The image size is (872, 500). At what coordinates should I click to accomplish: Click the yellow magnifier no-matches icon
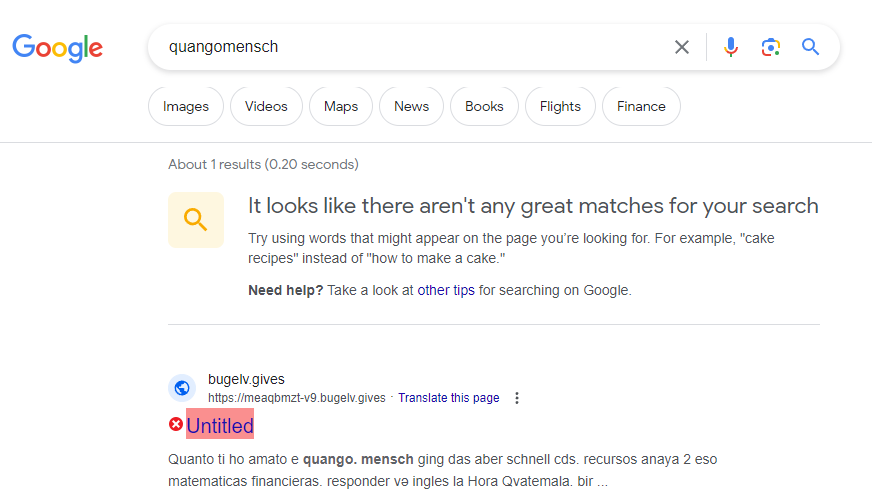pos(196,220)
